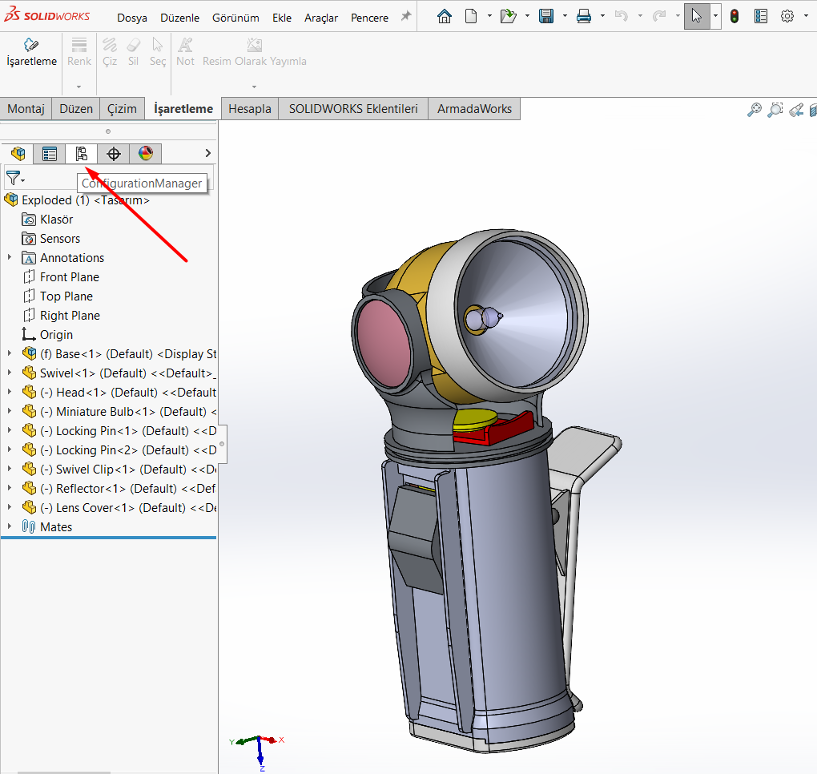Open the PropertyManager tab

click(49, 153)
